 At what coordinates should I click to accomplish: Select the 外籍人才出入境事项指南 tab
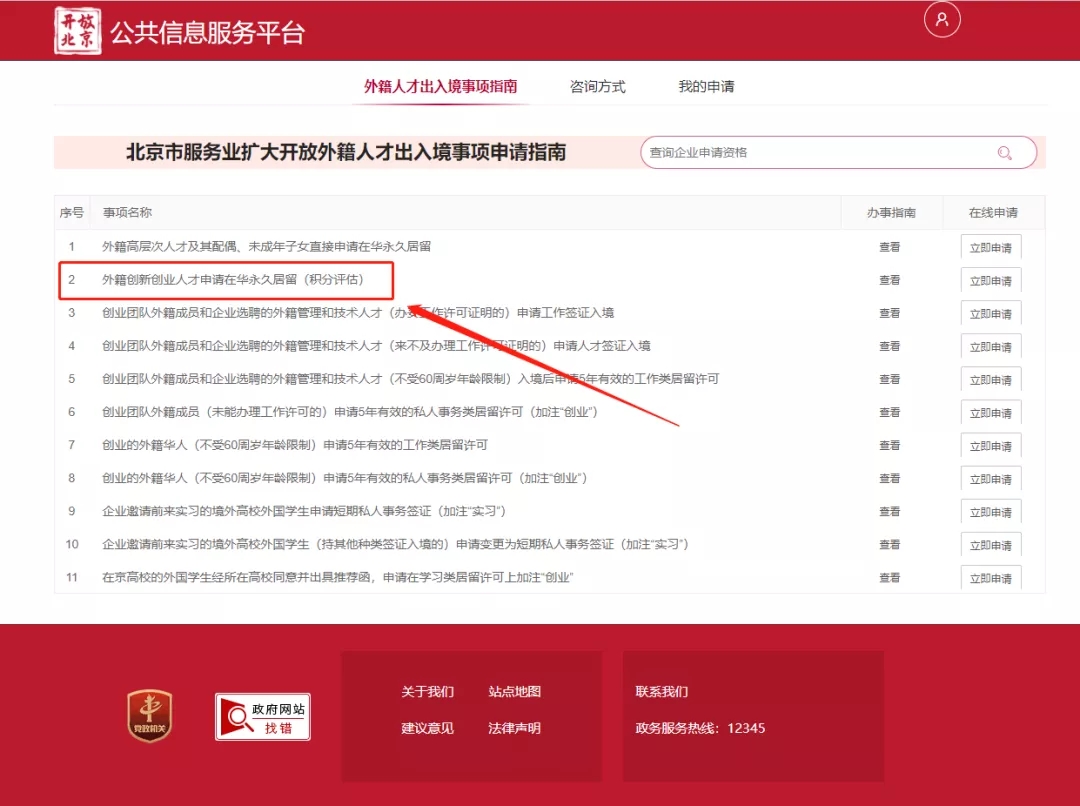click(x=443, y=87)
